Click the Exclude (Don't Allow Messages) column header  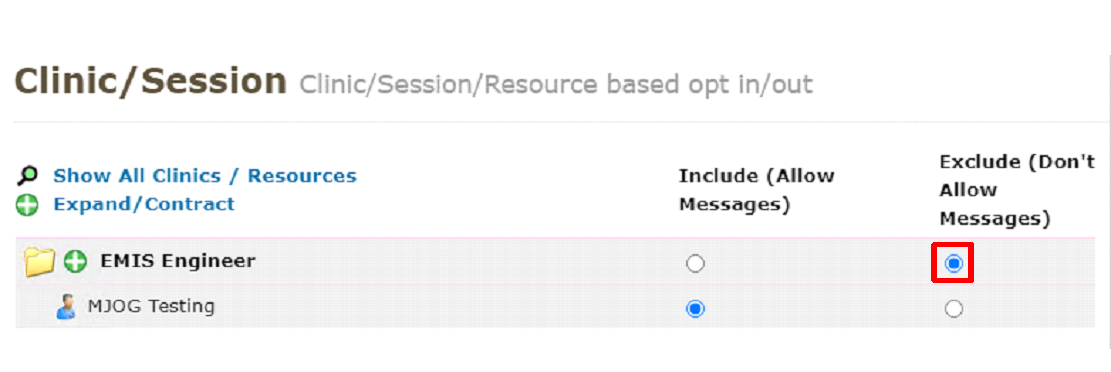click(1017, 191)
